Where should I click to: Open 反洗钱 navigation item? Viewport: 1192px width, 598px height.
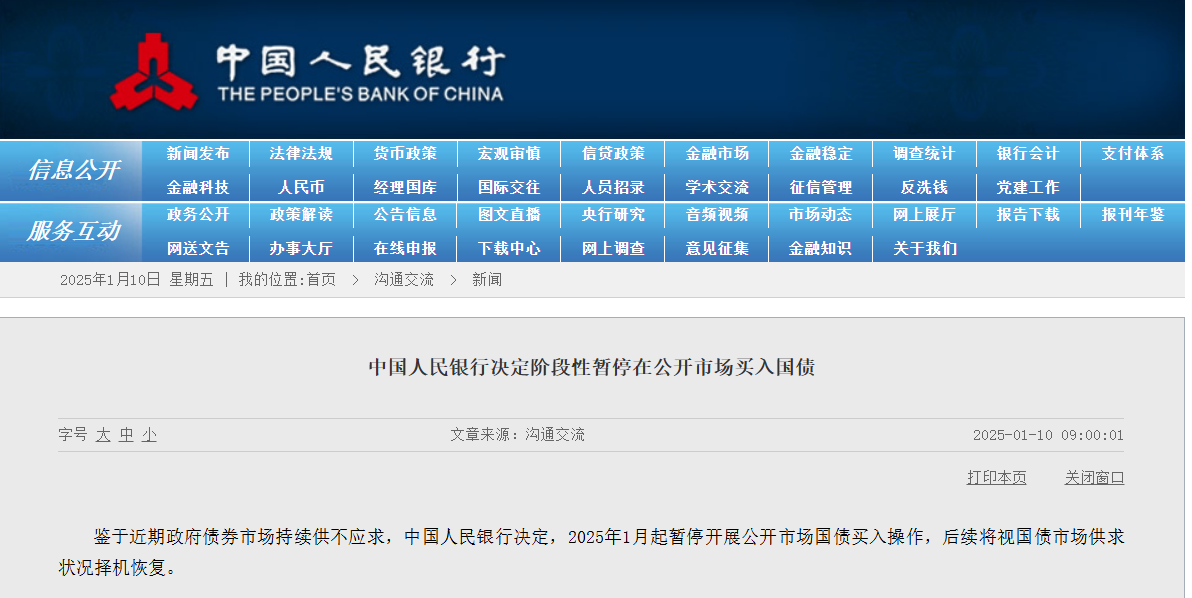click(924, 187)
